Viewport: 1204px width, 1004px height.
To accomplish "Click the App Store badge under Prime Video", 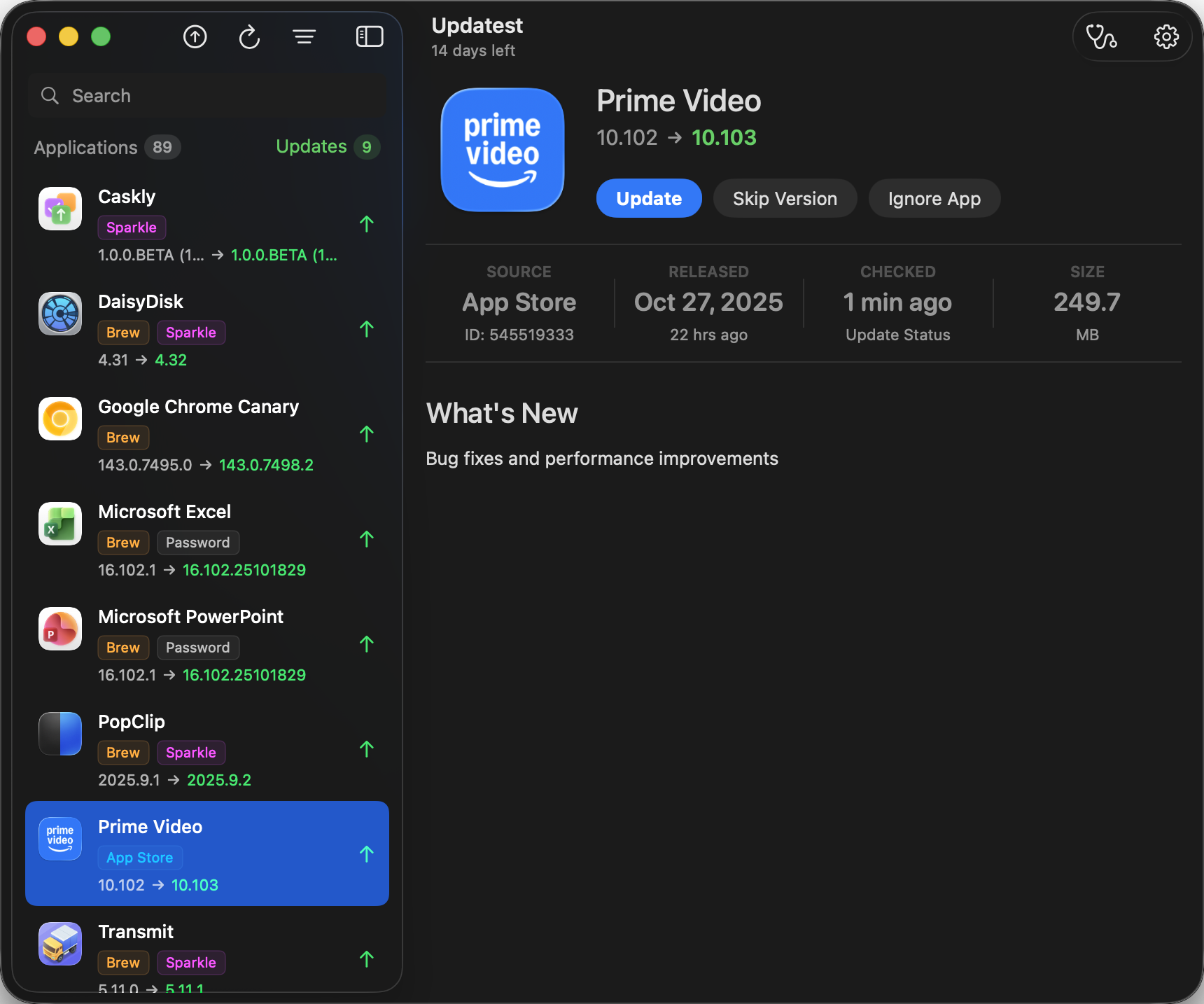I will [x=139, y=857].
